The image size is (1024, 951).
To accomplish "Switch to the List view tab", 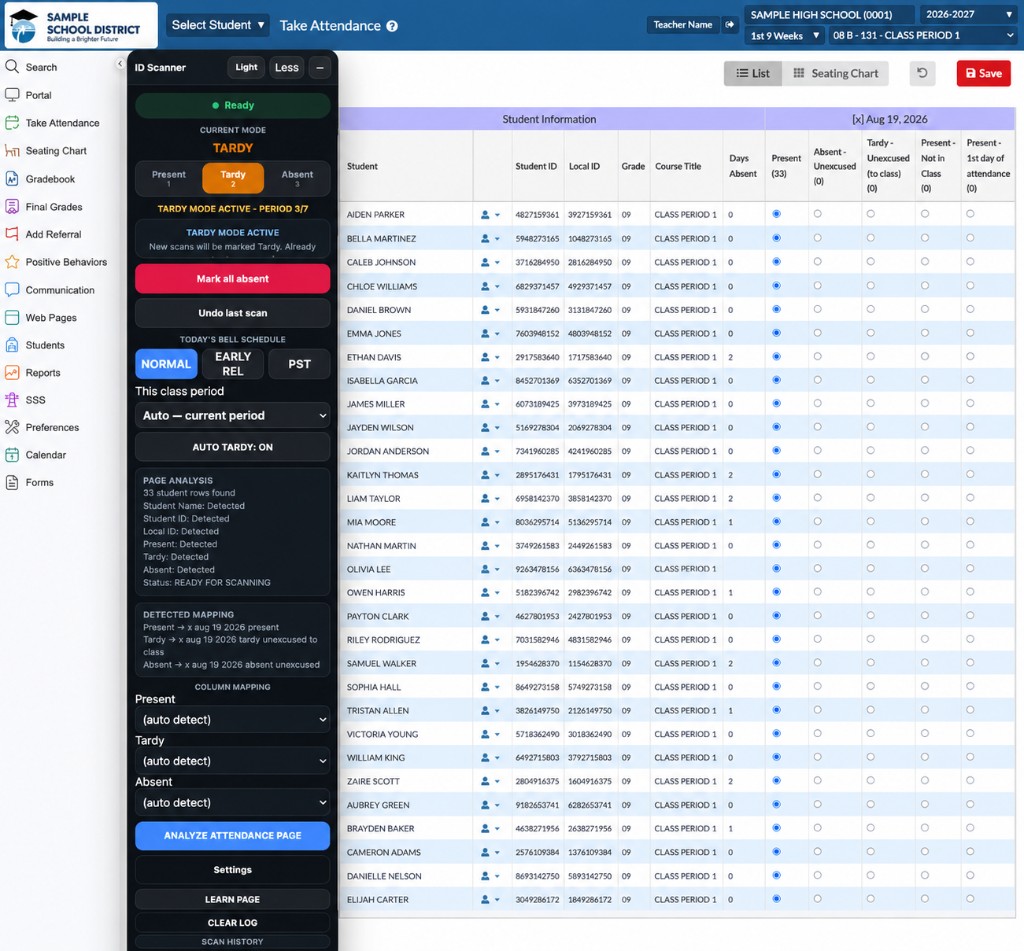I will pos(753,73).
